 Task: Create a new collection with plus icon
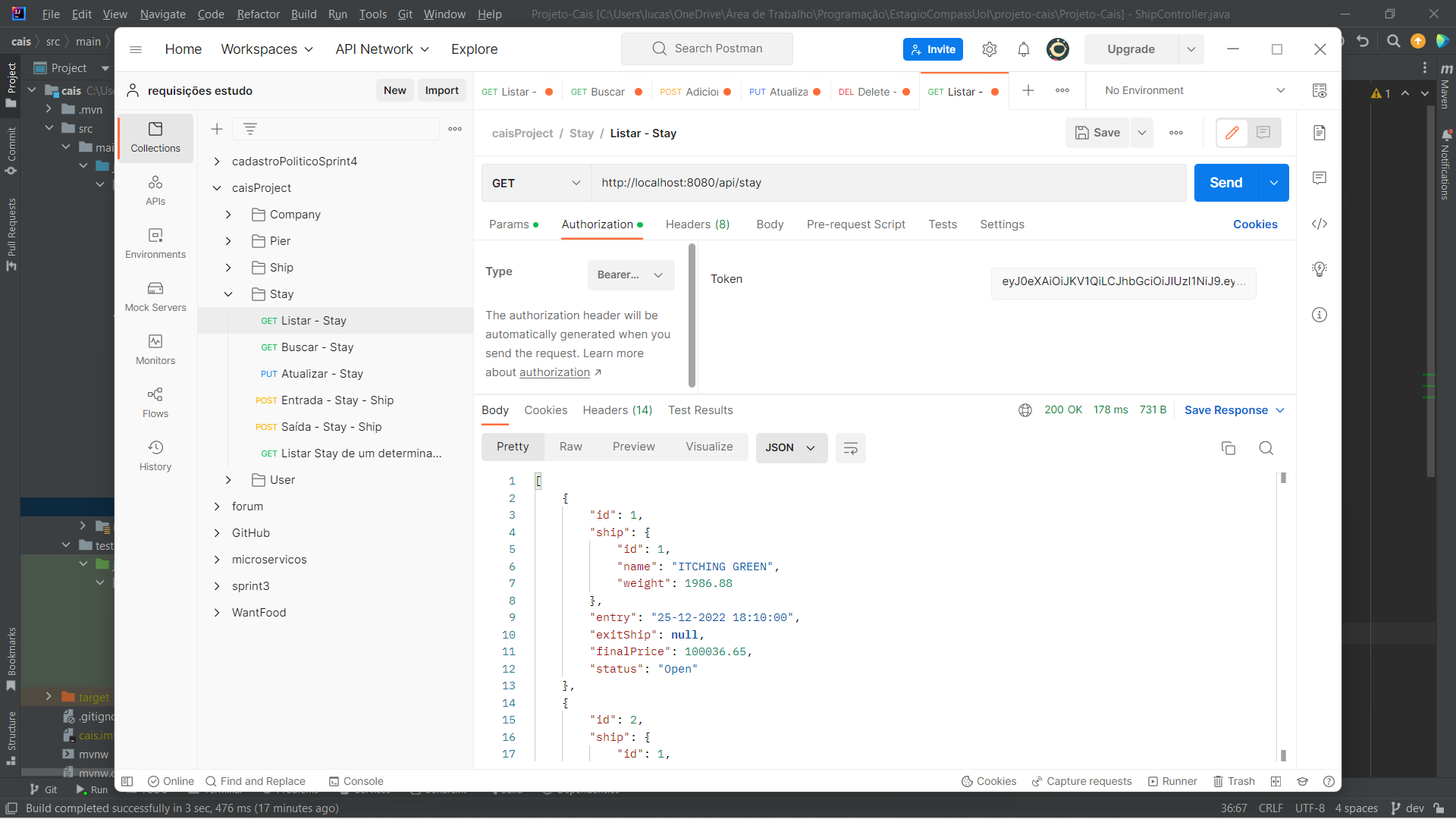click(217, 129)
